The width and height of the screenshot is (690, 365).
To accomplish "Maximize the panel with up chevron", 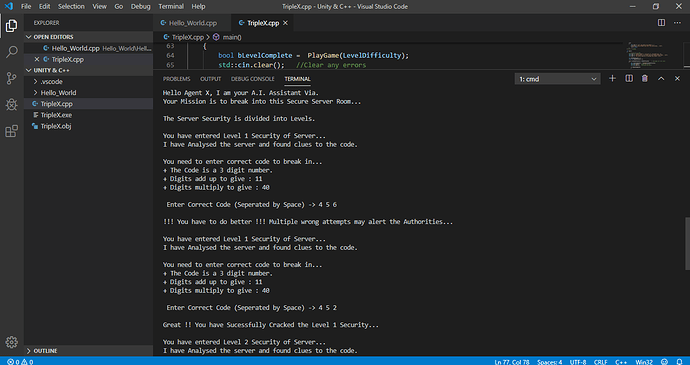I will [x=661, y=78].
